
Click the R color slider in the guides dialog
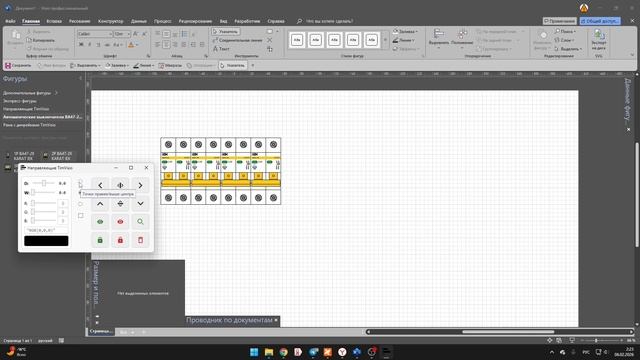point(43,203)
